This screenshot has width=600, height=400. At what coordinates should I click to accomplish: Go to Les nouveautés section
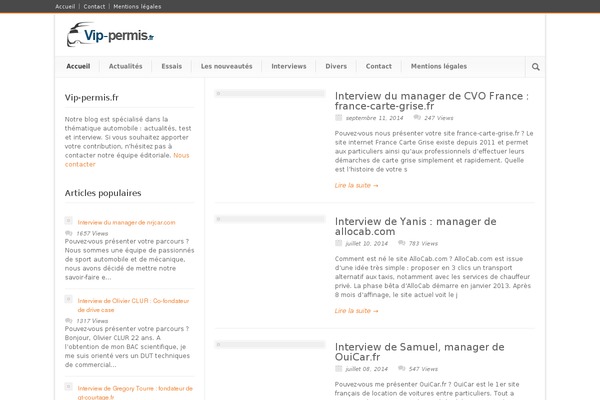coord(227,66)
